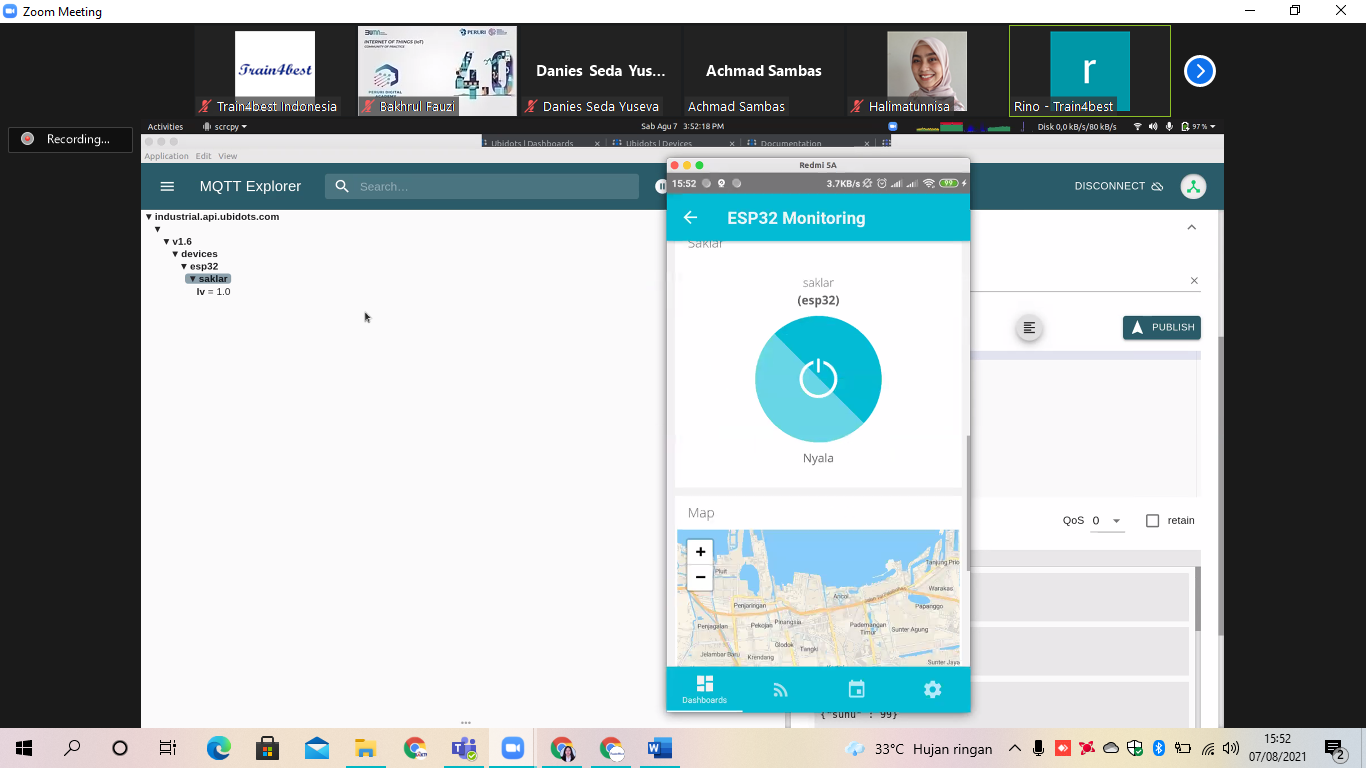Open the MQTT Explorer hamburger menu
The width and height of the screenshot is (1366, 768).
(x=167, y=186)
